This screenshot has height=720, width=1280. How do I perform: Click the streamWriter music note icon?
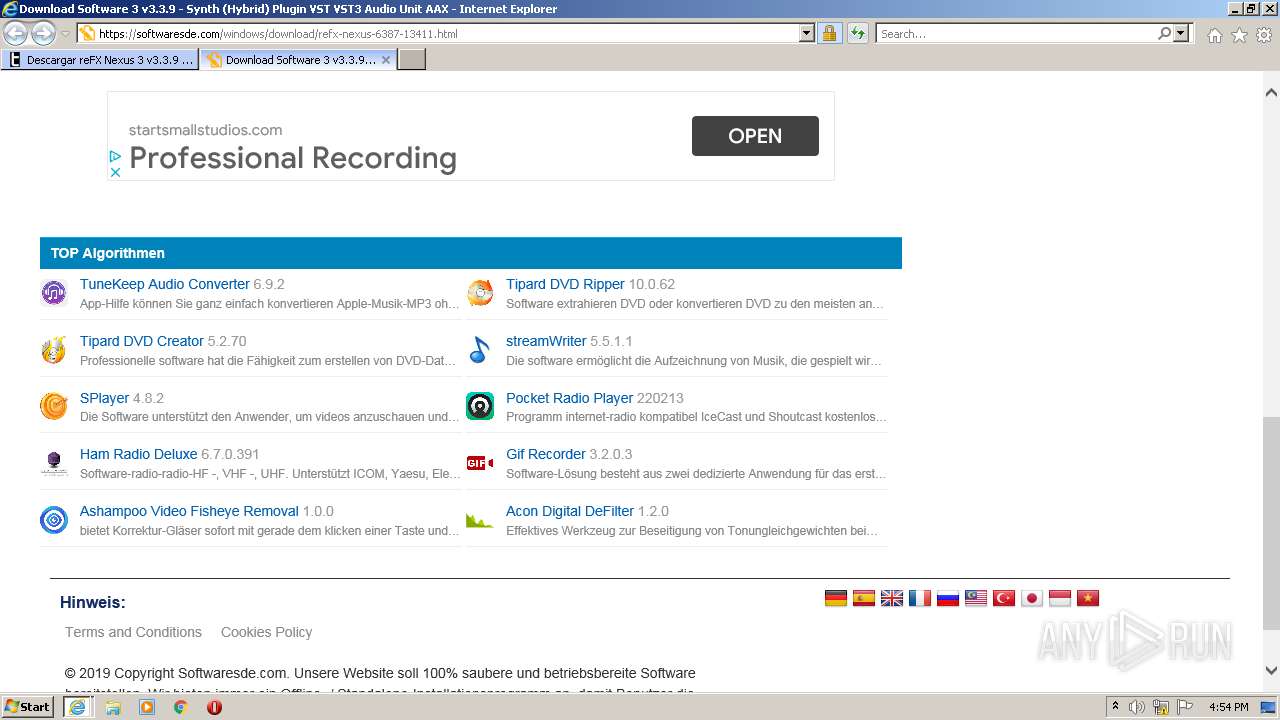tap(480, 350)
